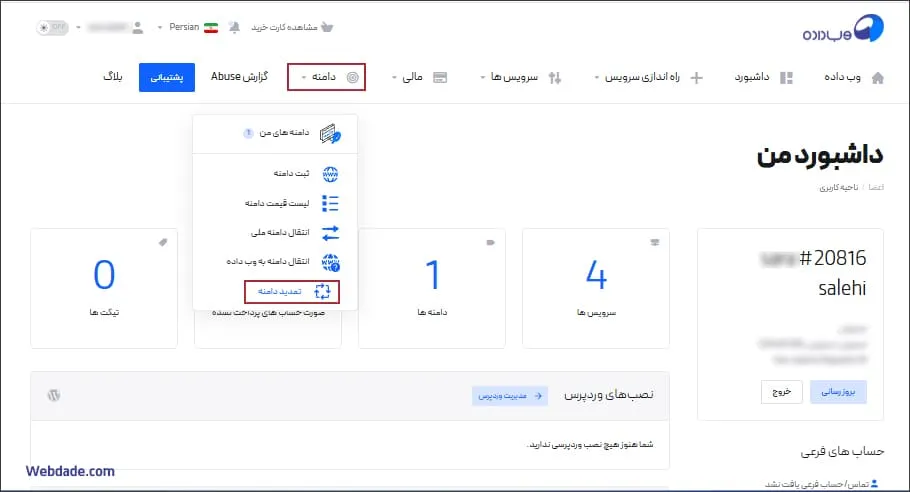Click the بروزرسانی button

(838, 392)
